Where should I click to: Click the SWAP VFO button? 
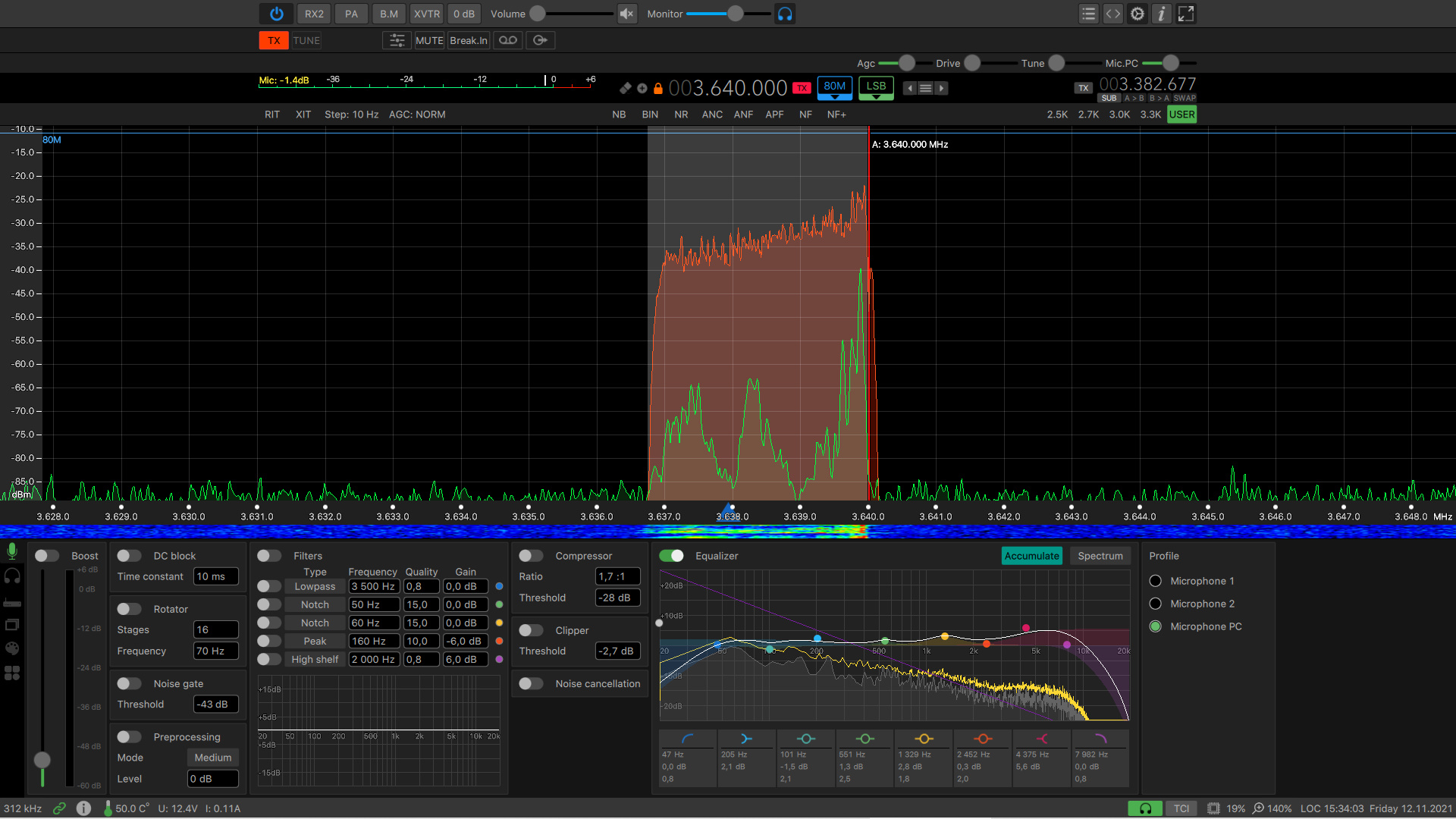tap(1184, 98)
